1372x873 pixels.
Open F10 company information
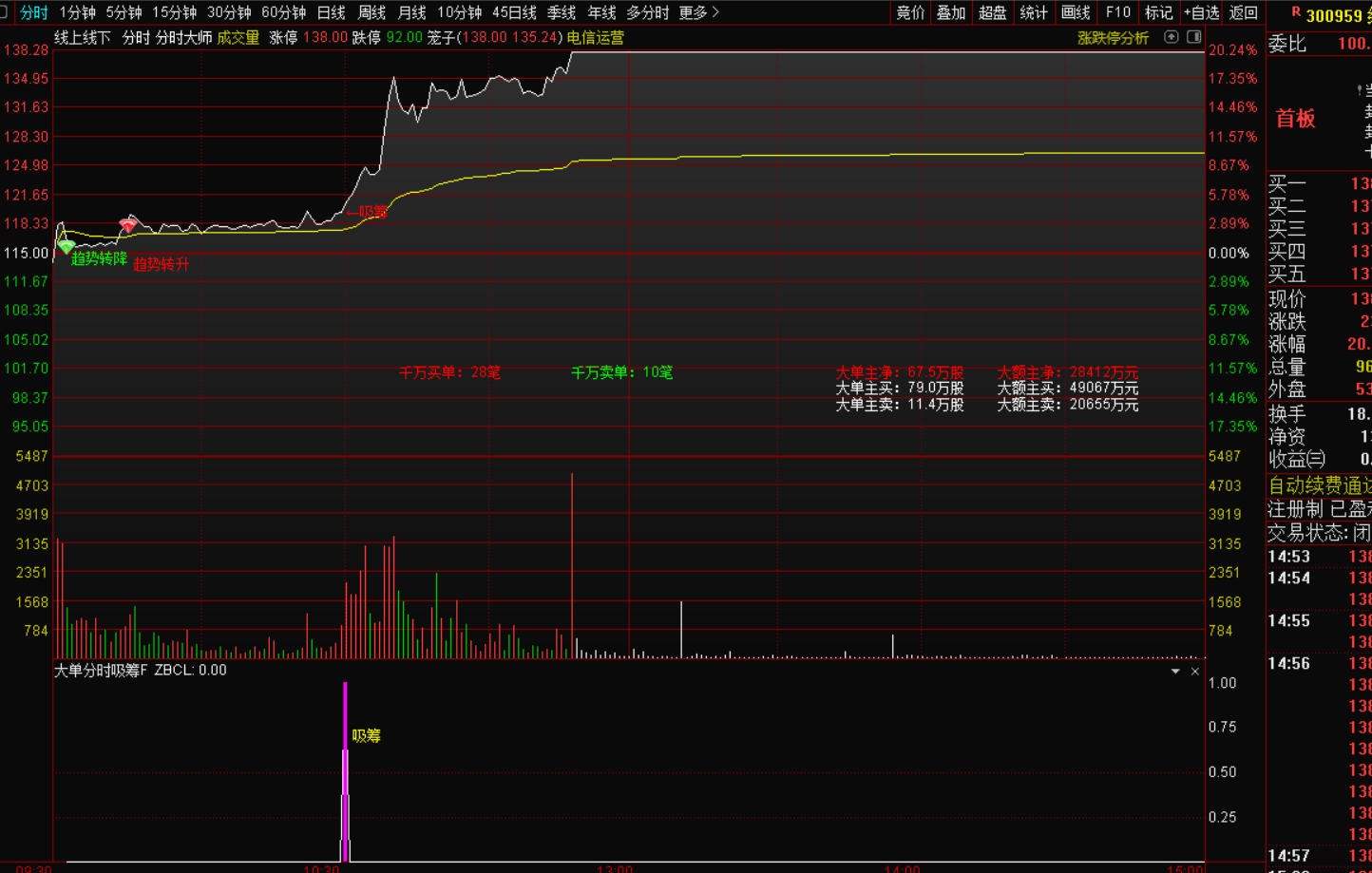[1117, 12]
